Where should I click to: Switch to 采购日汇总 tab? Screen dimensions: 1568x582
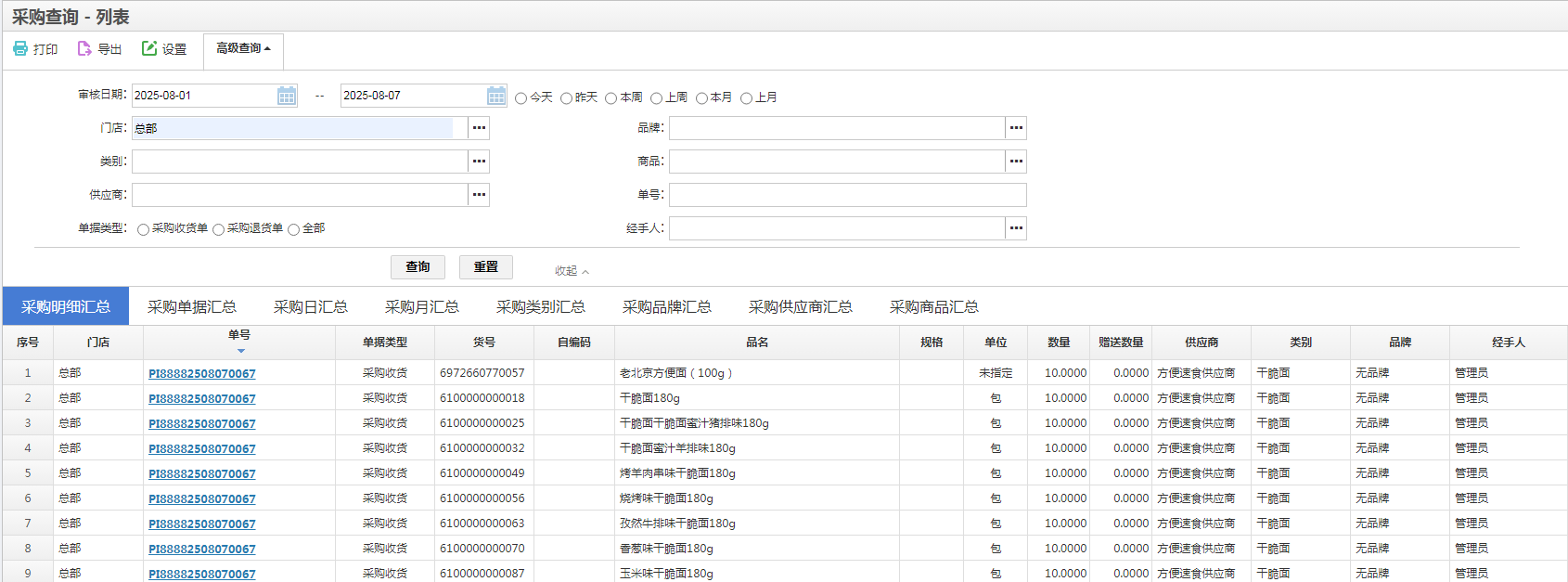[311, 306]
